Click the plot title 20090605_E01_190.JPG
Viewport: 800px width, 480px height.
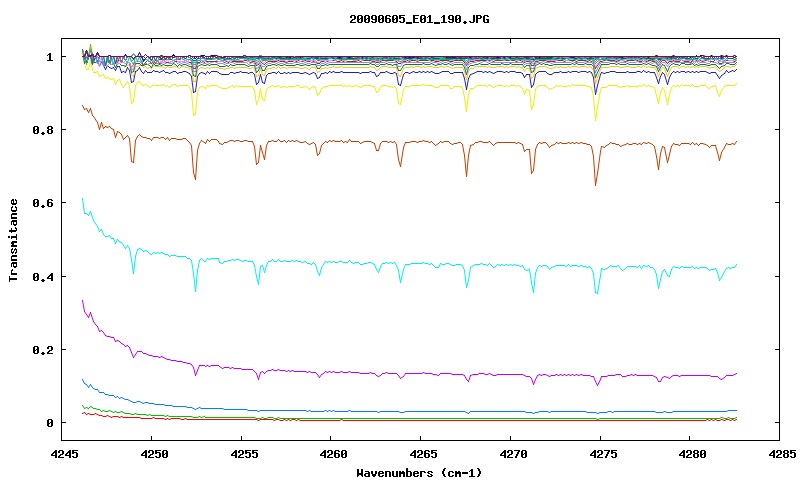click(x=419, y=19)
